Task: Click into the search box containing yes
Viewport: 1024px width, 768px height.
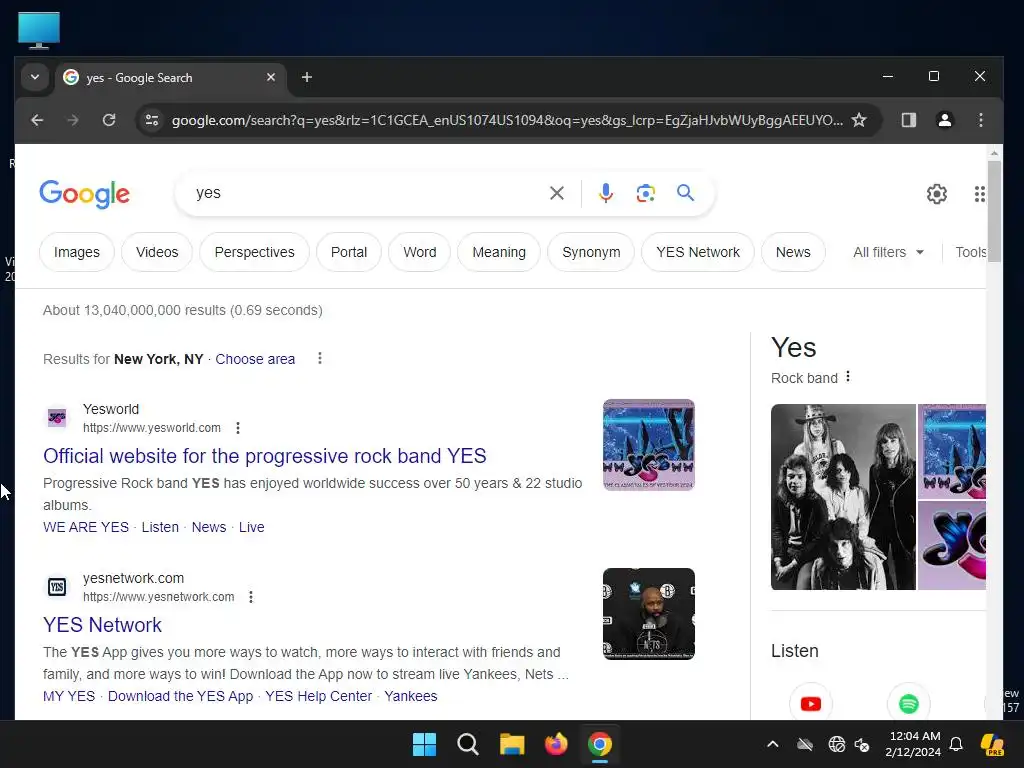Action: point(366,193)
